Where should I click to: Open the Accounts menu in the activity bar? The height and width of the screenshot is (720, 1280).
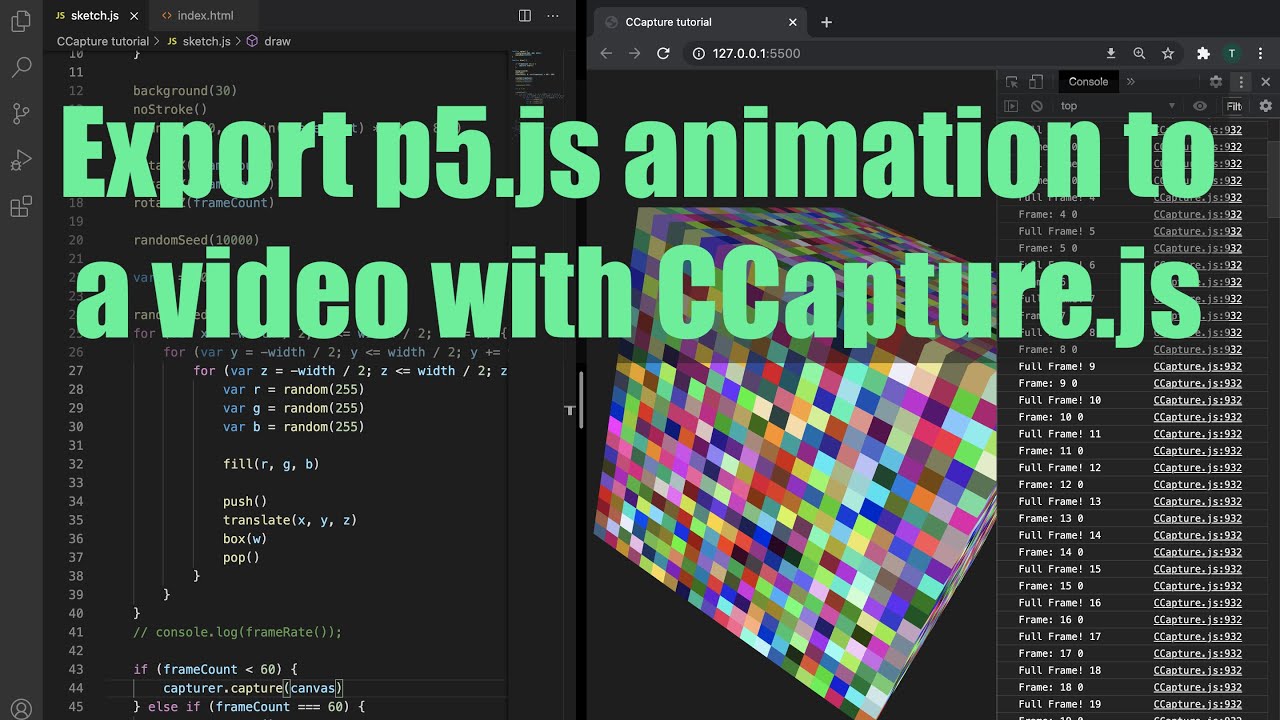tap(21, 710)
